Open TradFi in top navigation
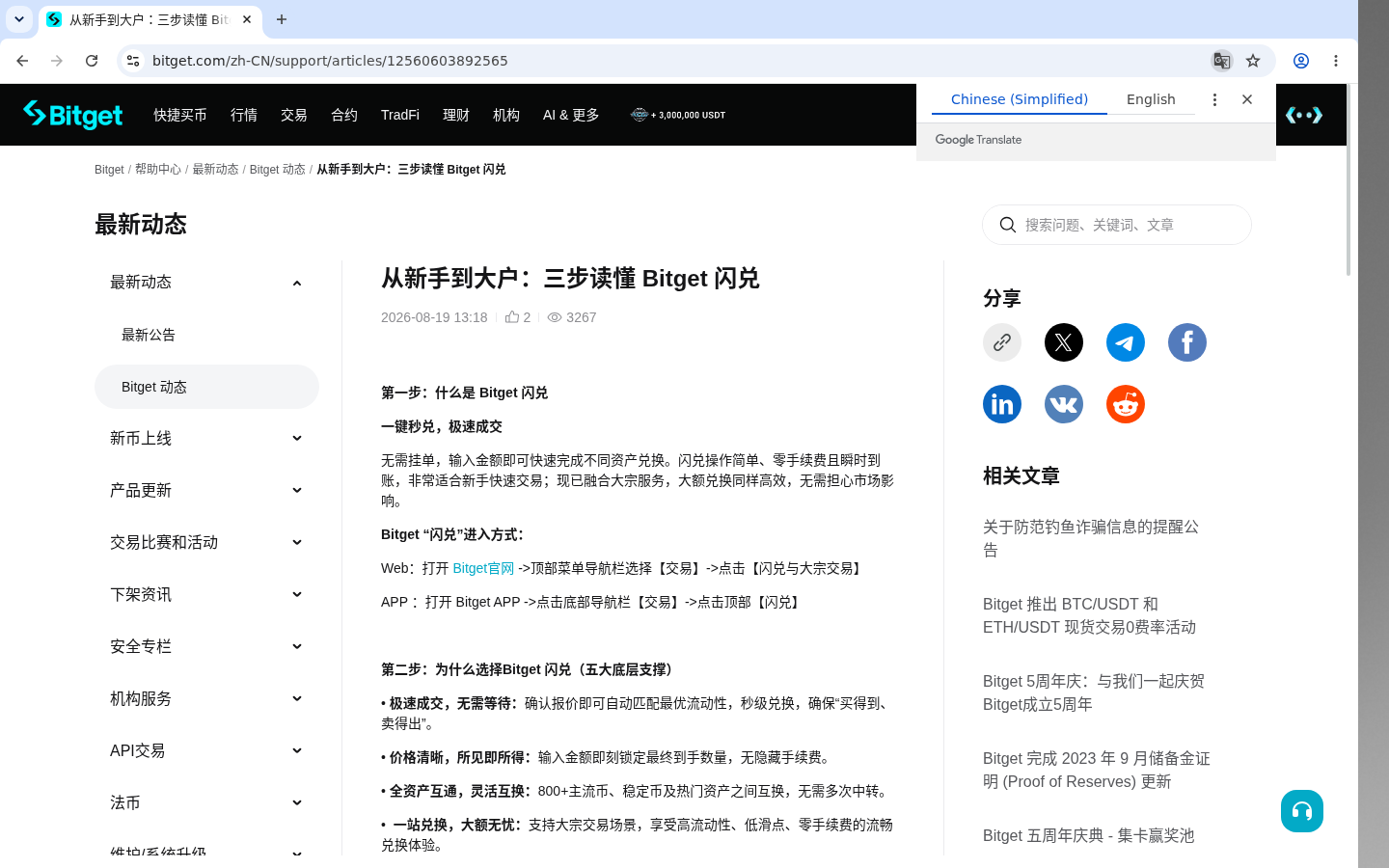Screen dimensions: 1389x868 pyautogui.click(x=400, y=115)
